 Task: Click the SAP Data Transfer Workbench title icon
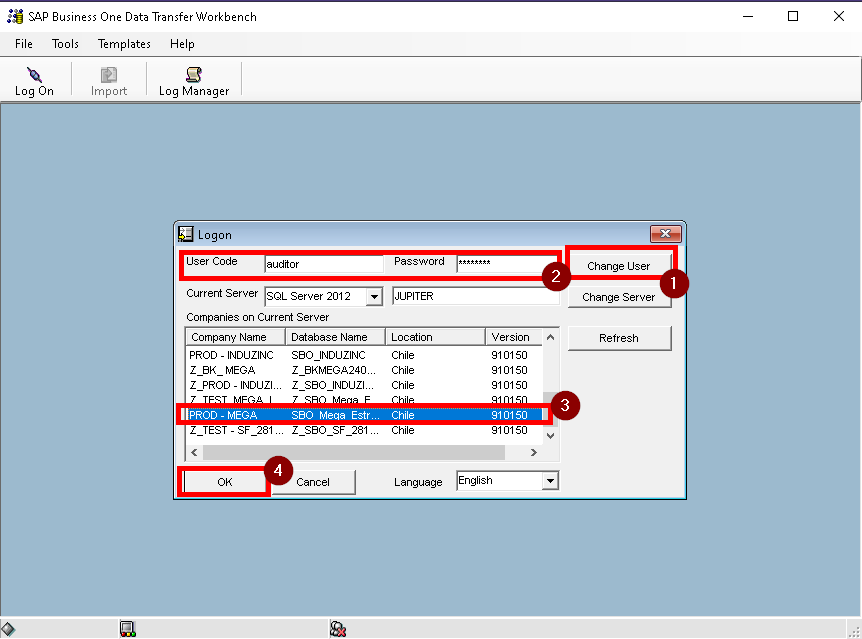[15, 16]
